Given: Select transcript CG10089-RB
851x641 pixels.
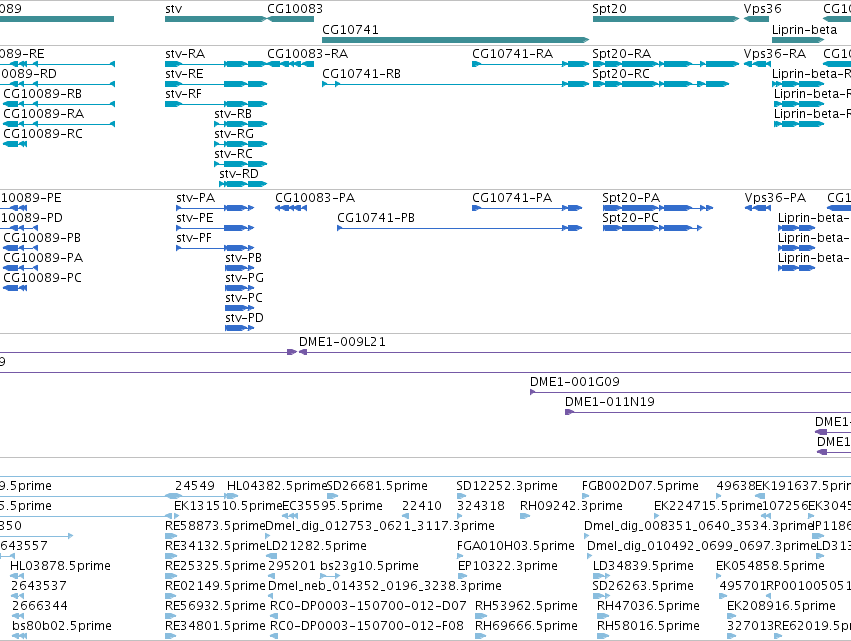Looking at the screenshot, I should tap(59, 104).
